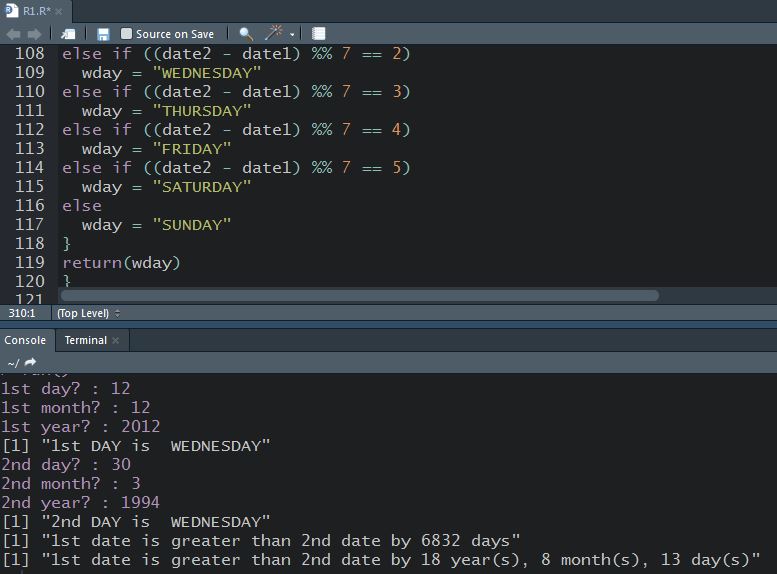
Task: Expand the code tools dropdown arrow
Action: (x=292, y=35)
